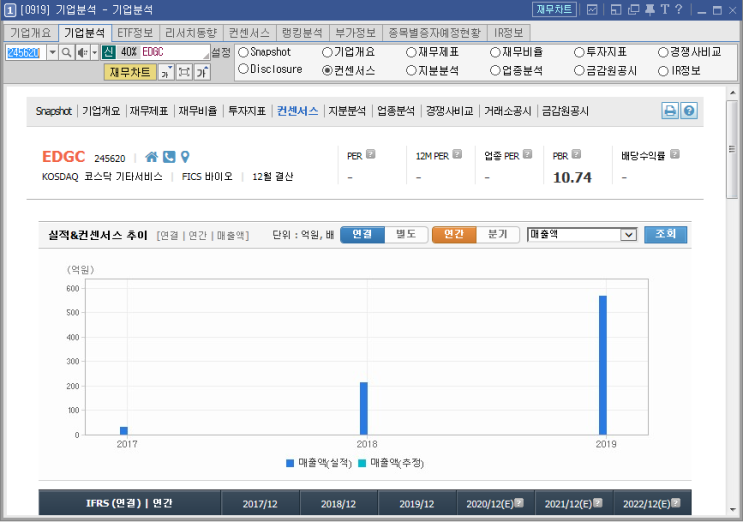743x522 pixels.
Task: Click the 조회 search button
Action: (665, 234)
